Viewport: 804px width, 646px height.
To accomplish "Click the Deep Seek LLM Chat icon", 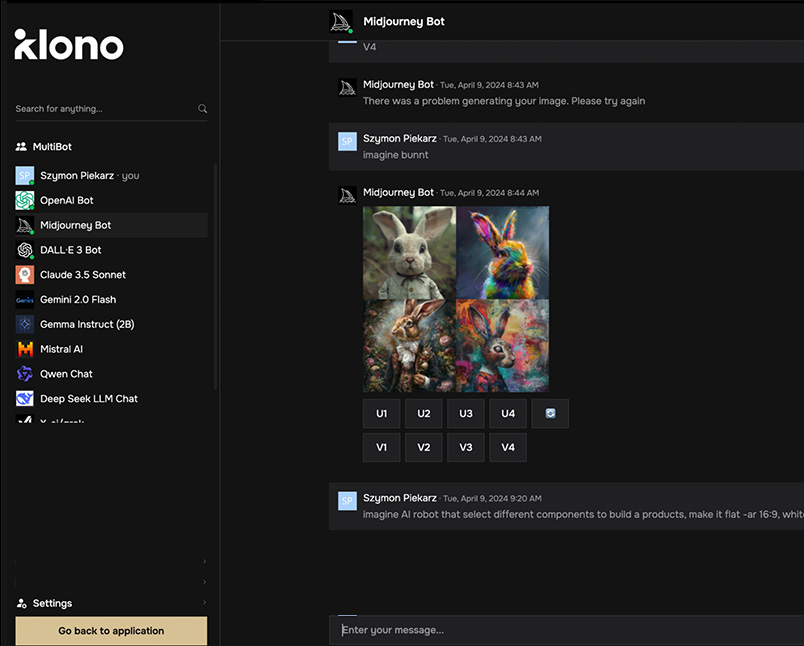I will tap(25, 398).
